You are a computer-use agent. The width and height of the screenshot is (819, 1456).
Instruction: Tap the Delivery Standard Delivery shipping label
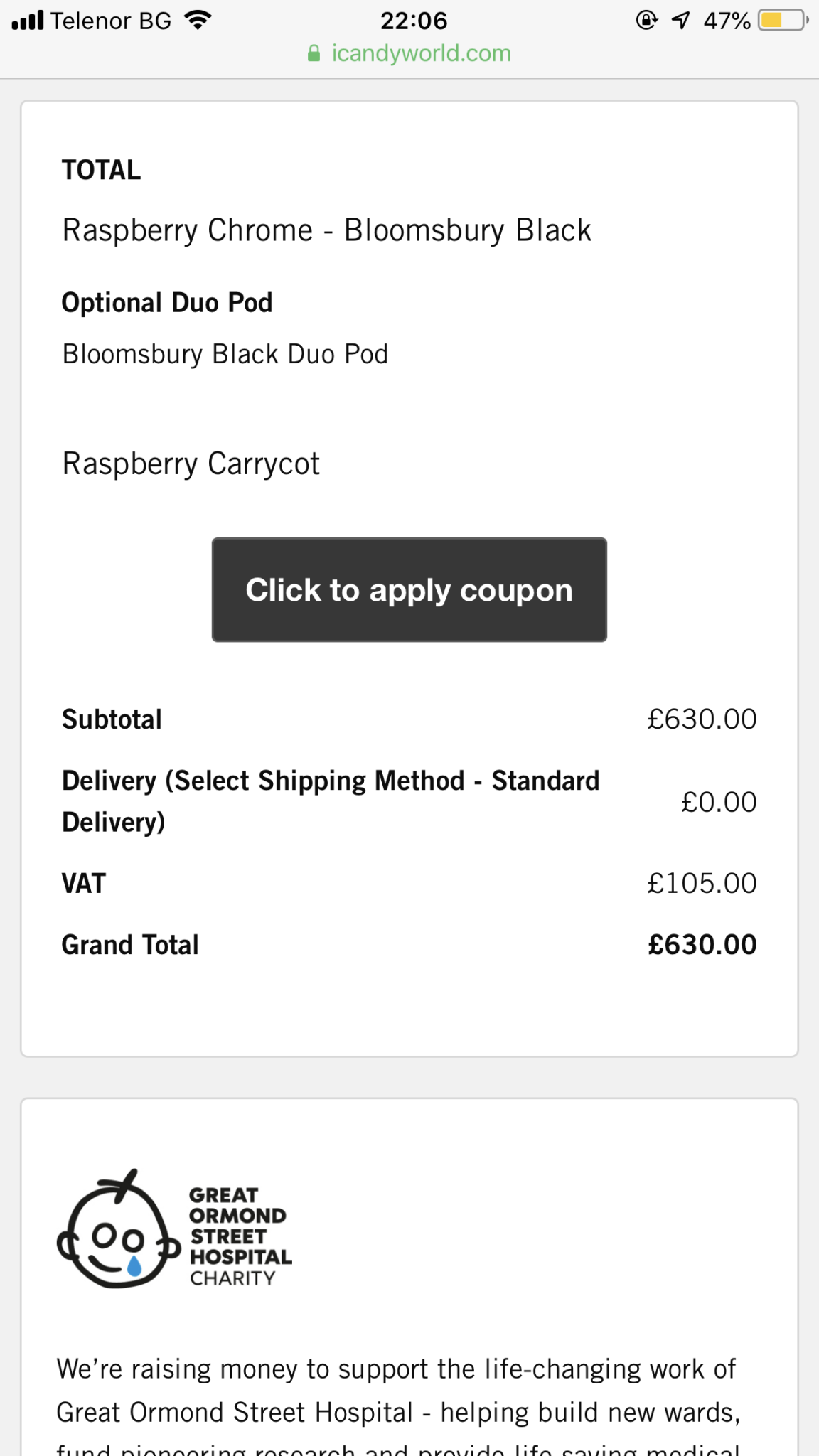coord(331,801)
